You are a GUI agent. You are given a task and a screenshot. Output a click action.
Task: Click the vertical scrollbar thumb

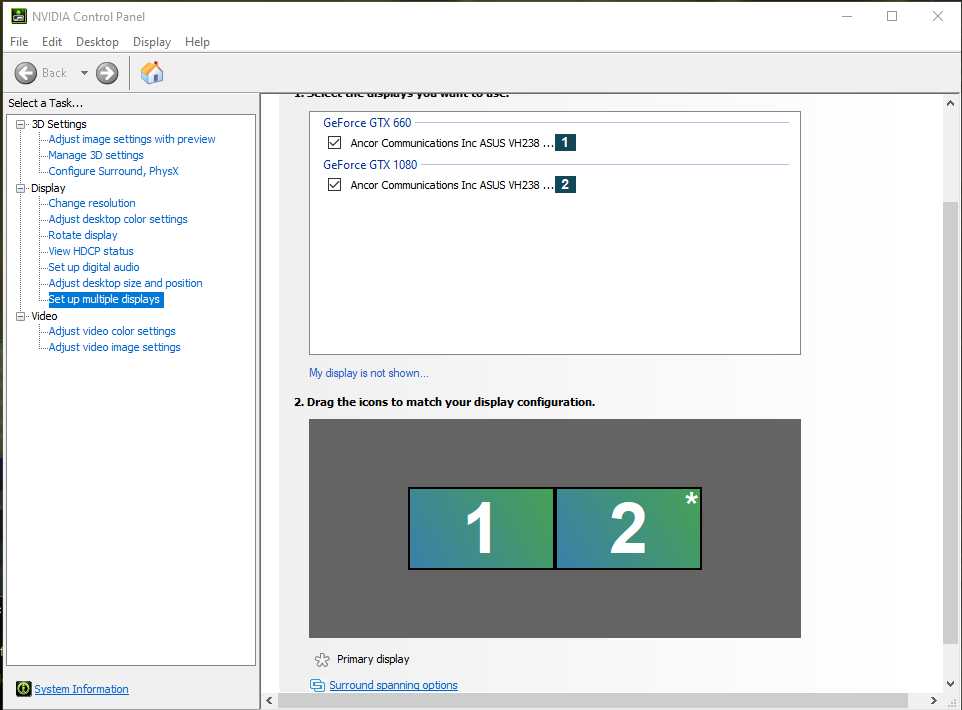point(950,423)
